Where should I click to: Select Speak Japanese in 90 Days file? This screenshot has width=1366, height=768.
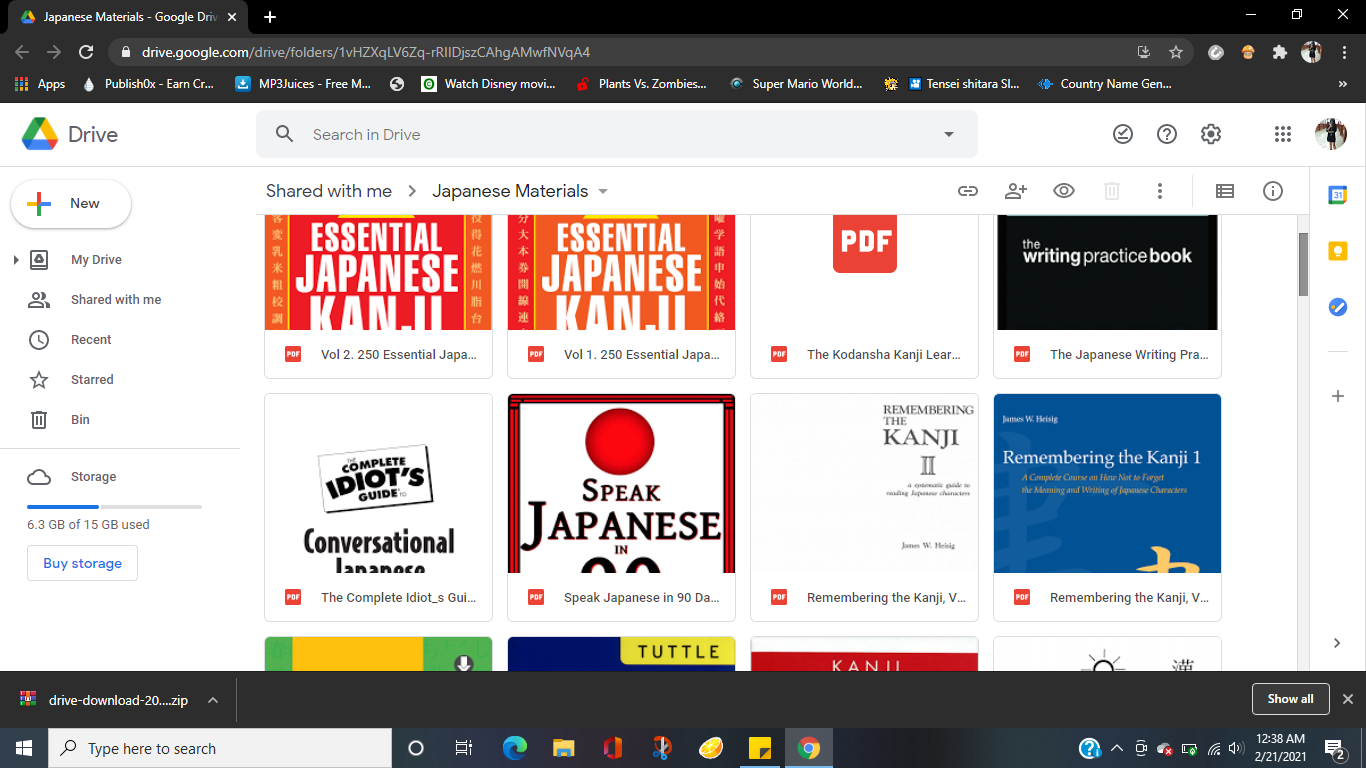621,507
